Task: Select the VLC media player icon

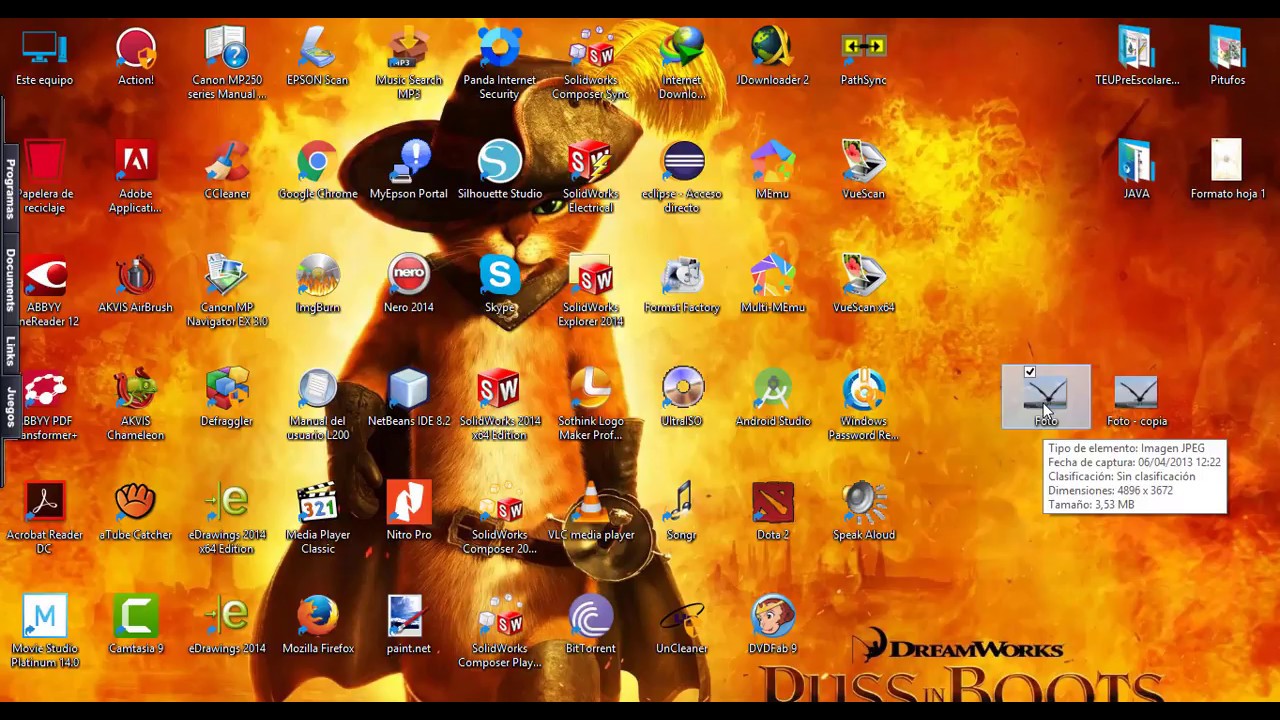Action: click(x=591, y=503)
